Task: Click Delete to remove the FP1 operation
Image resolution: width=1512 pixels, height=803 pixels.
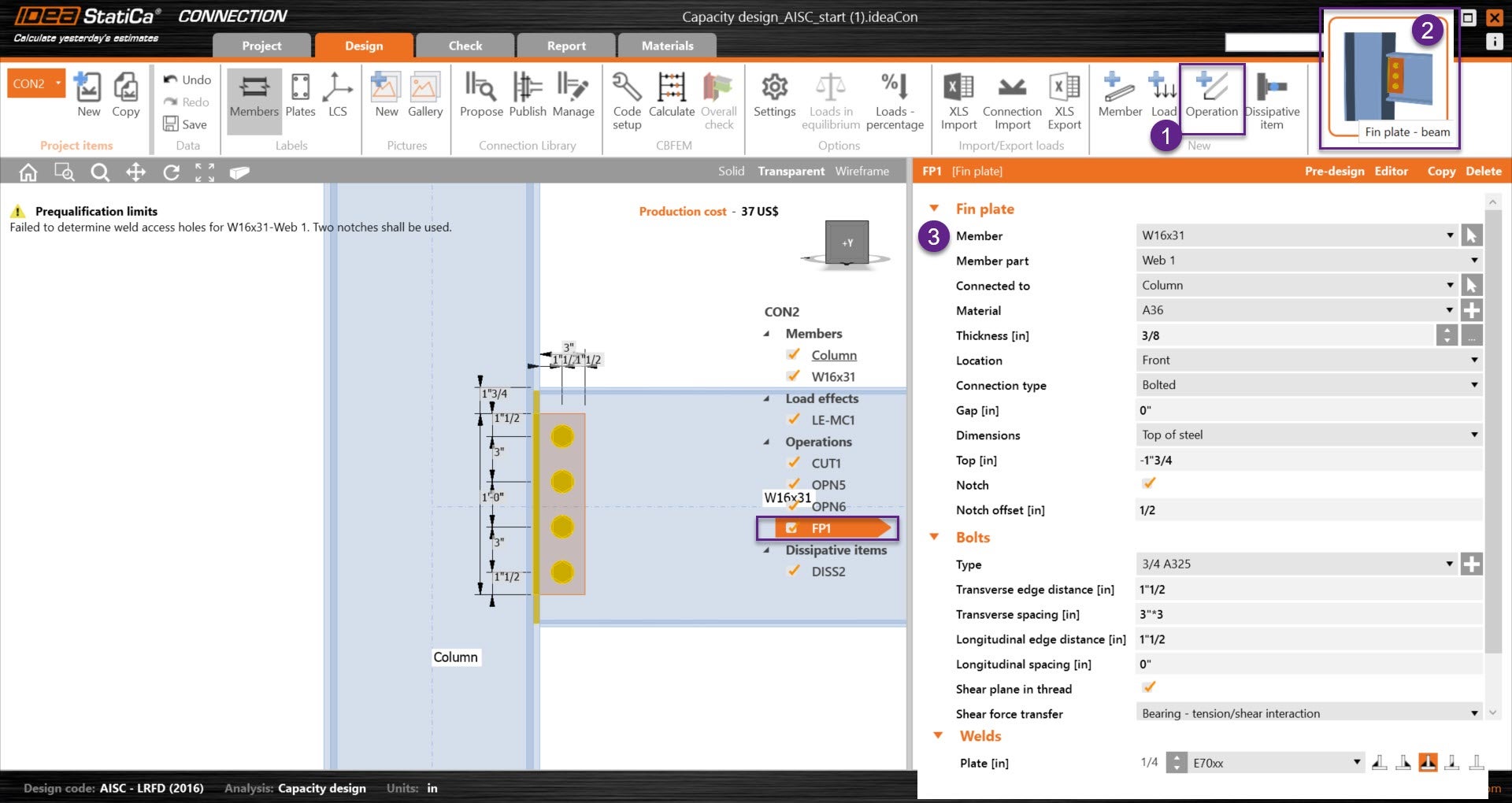Action: [1483, 171]
